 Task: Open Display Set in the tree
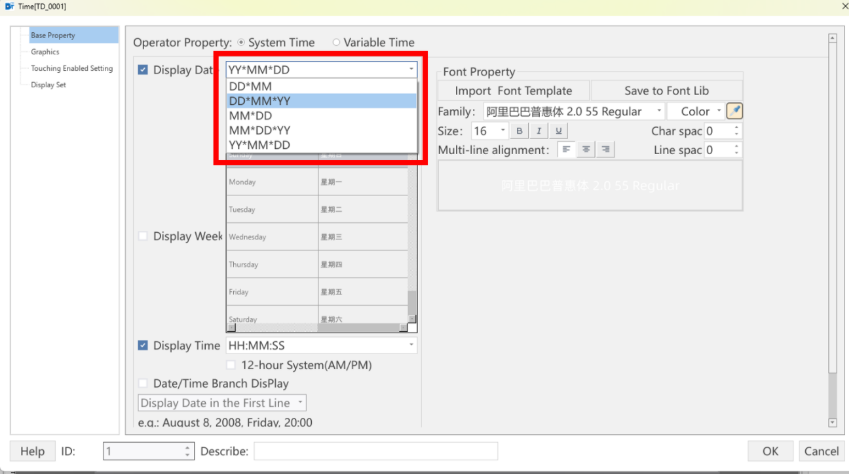click(48, 85)
